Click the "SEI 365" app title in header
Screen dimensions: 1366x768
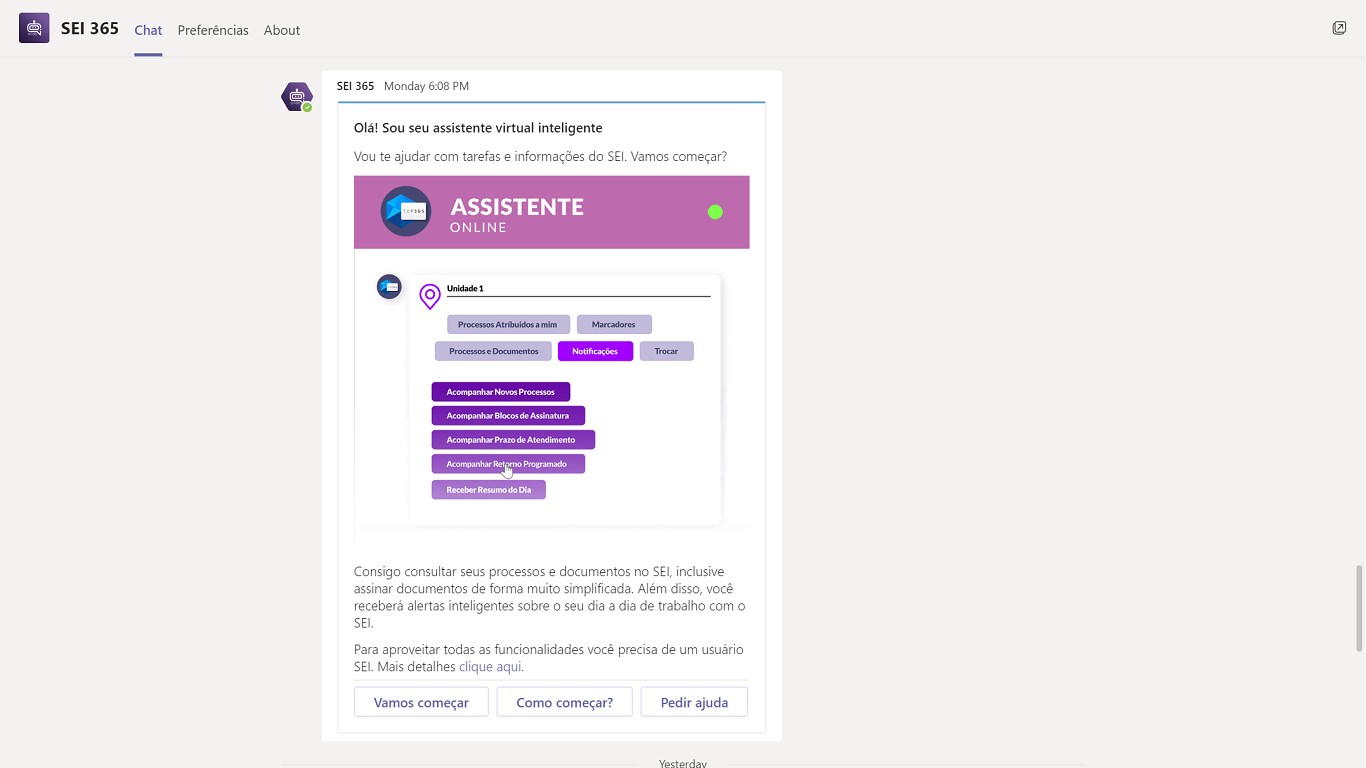click(90, 28)
